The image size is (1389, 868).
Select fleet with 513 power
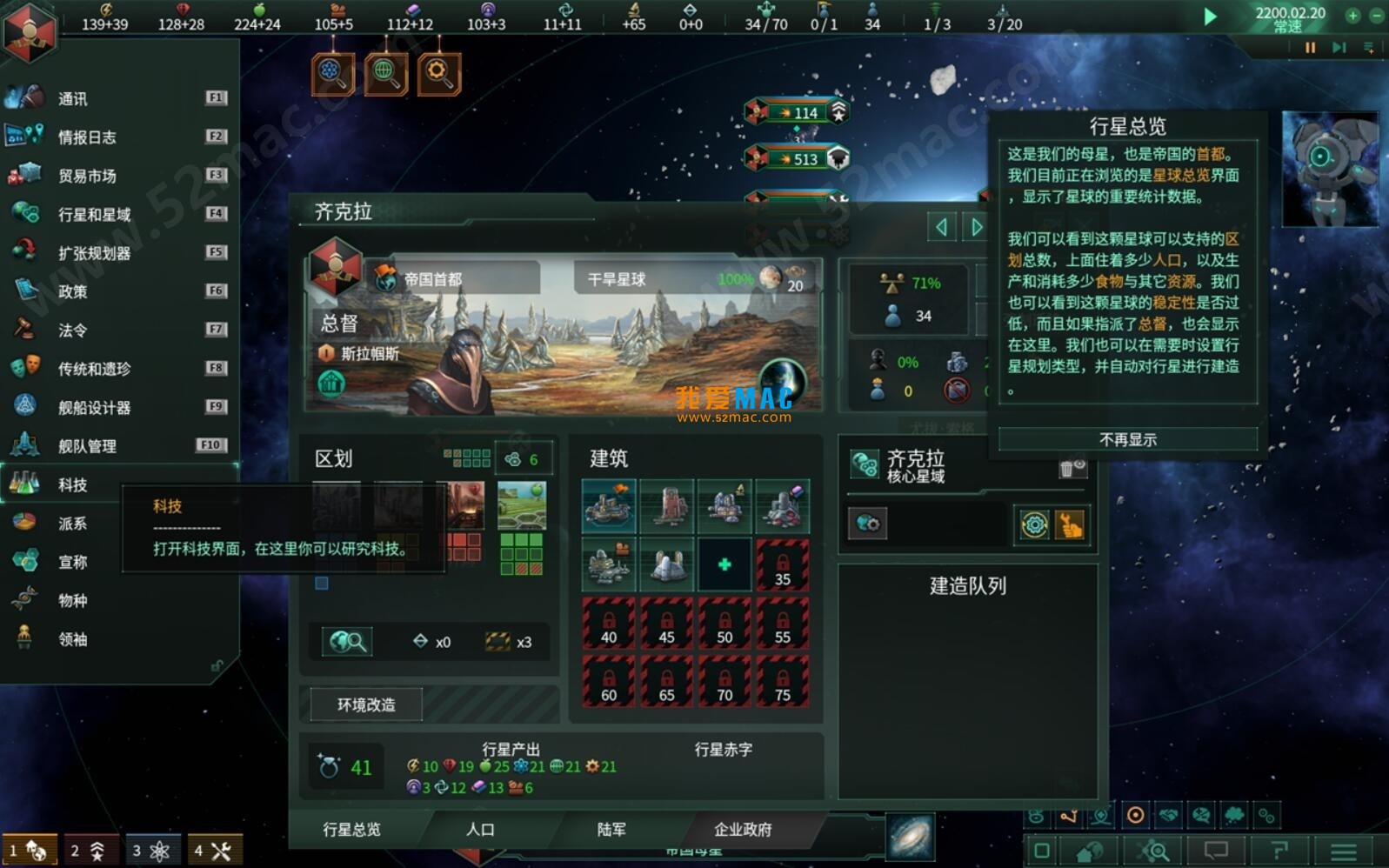(798, 158)
